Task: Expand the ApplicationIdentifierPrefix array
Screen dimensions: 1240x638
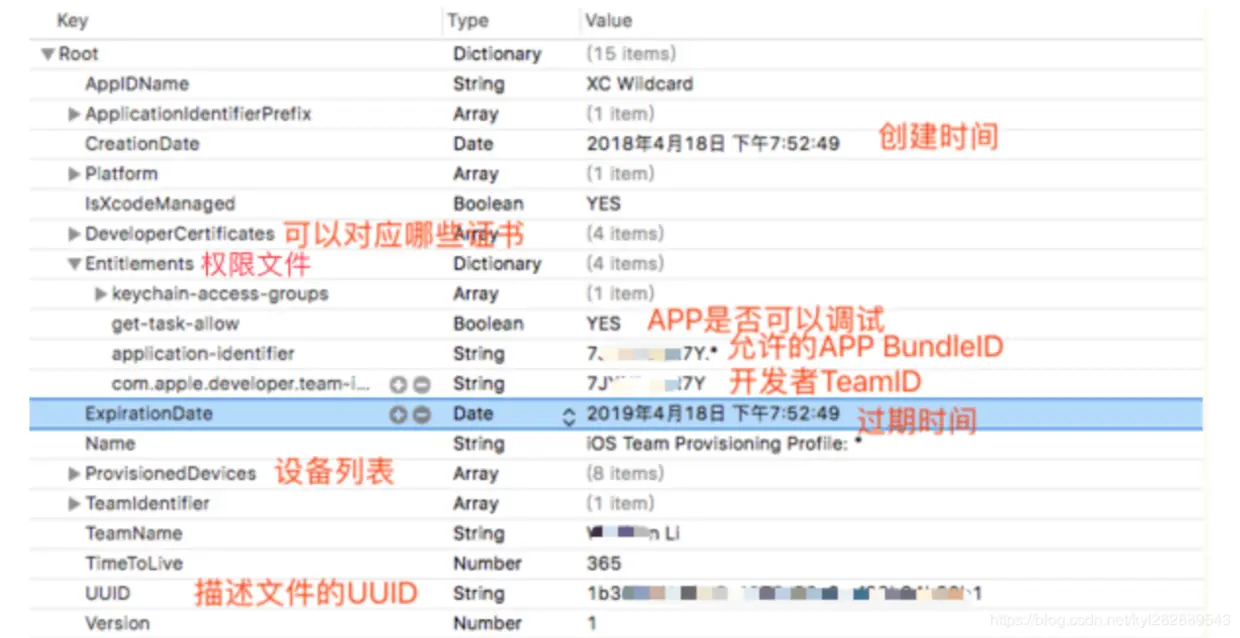Action: 74,114
